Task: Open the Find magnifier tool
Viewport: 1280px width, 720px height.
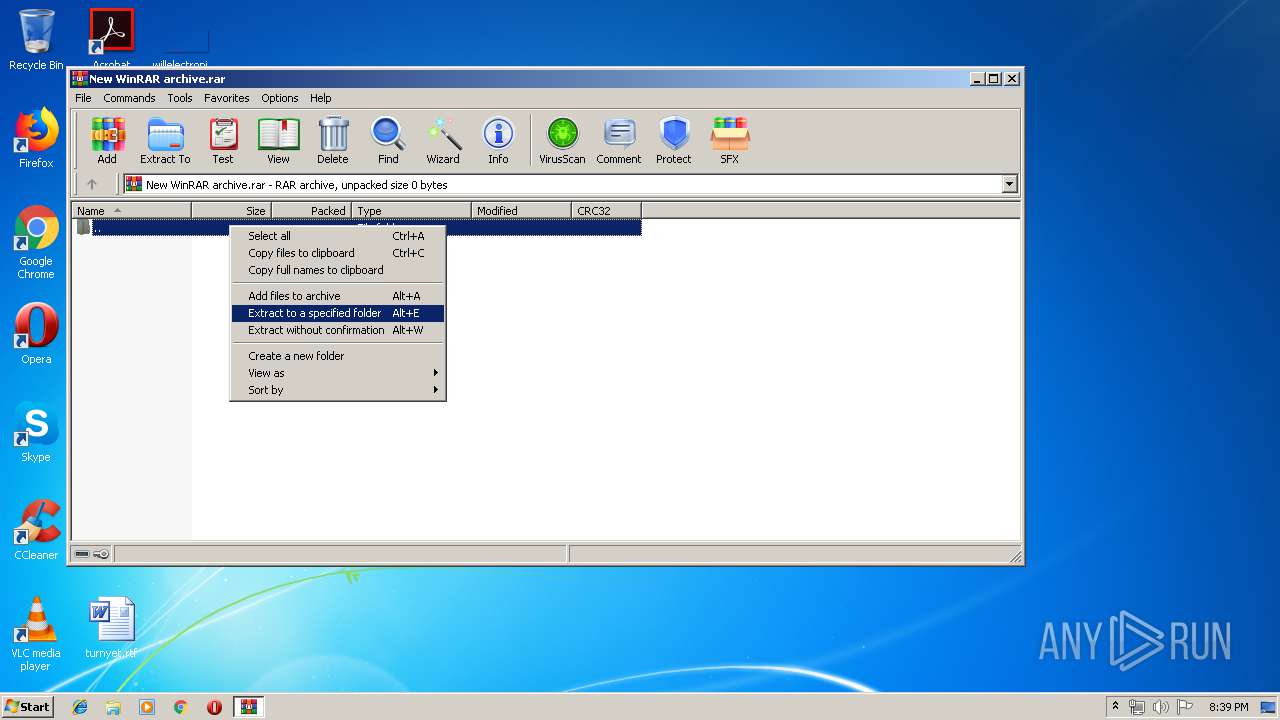Action: click(x=388, y=140)
